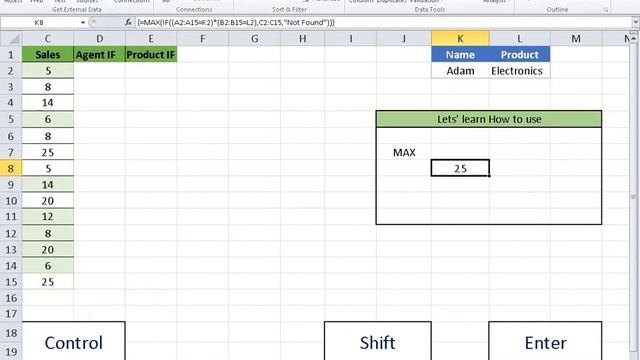Select the Sales value 6 in row 14

(48, 266)
